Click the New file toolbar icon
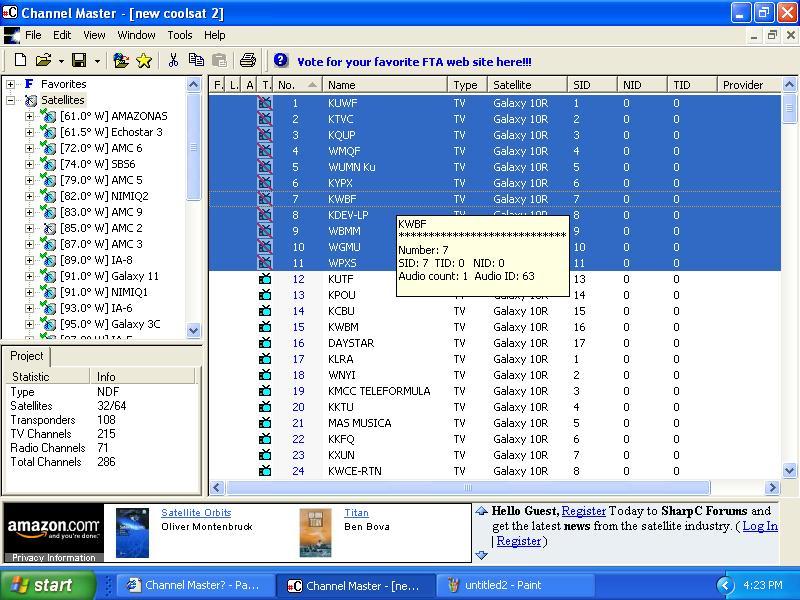 20,60
